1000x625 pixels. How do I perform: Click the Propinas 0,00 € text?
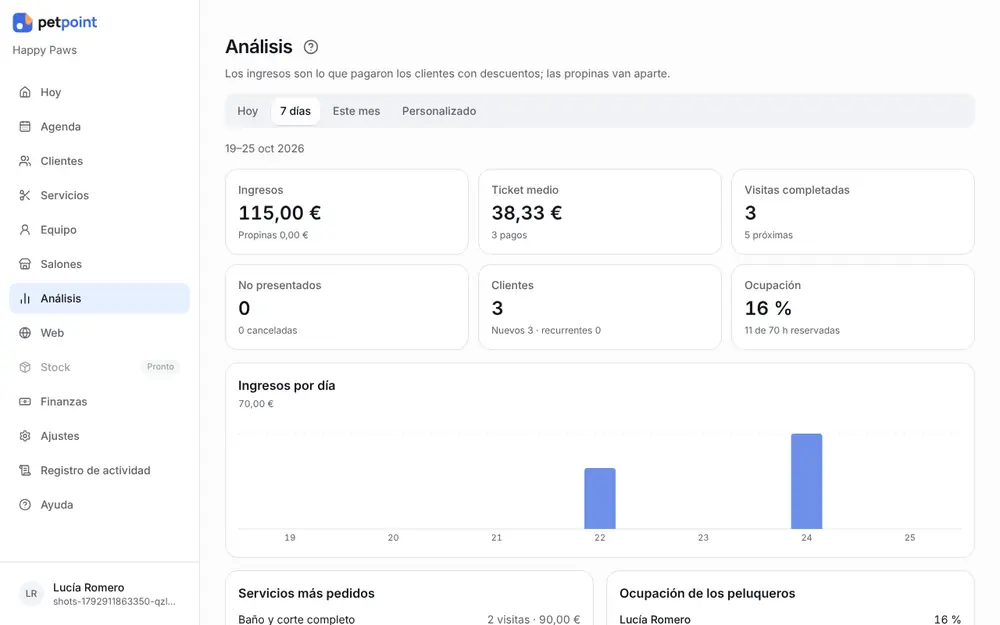pyautogui.click(x=273, y=235)
